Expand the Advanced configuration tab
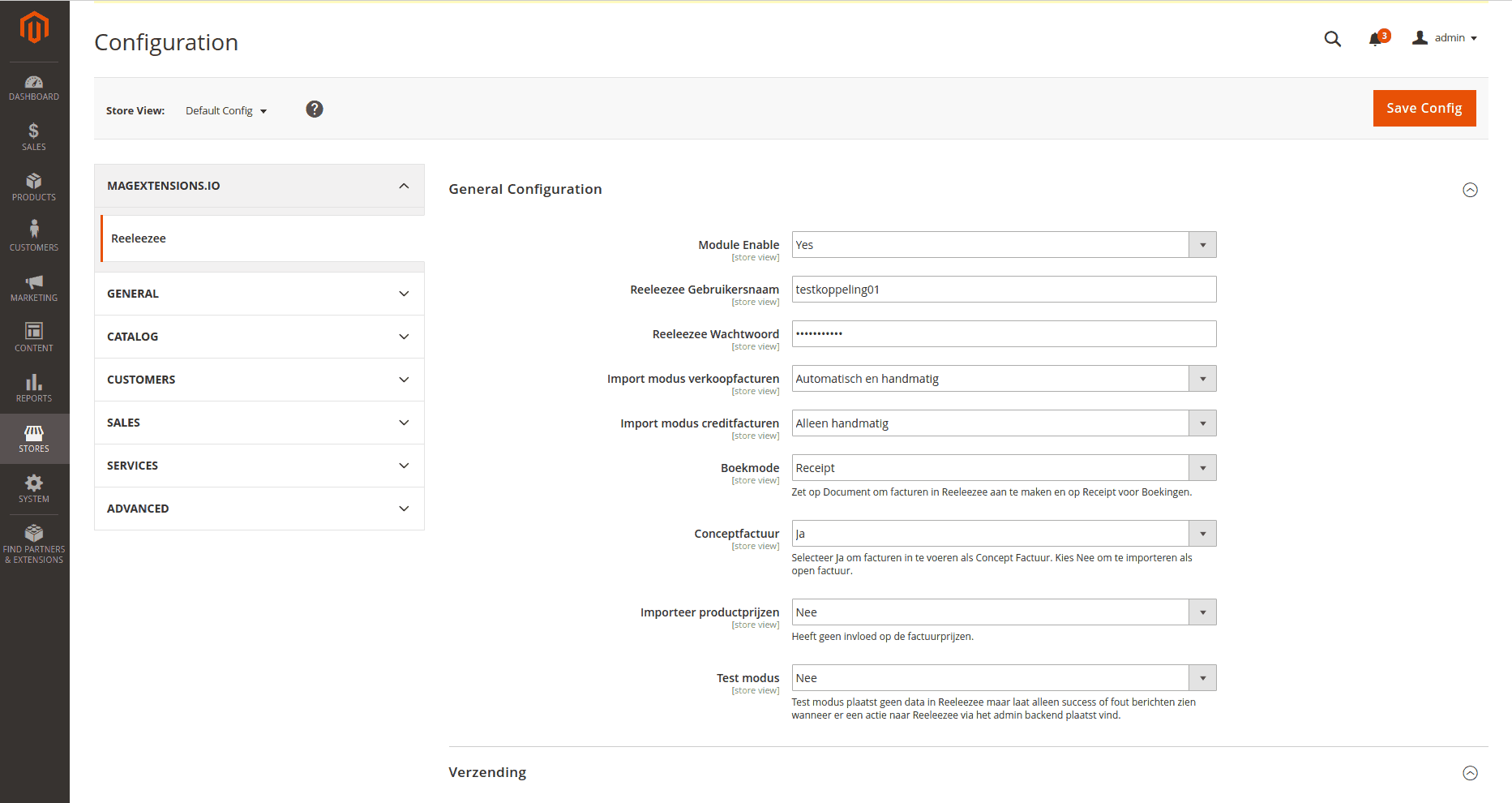The width and height of the screenshot is (1512, 803). (x=259, y=509)
